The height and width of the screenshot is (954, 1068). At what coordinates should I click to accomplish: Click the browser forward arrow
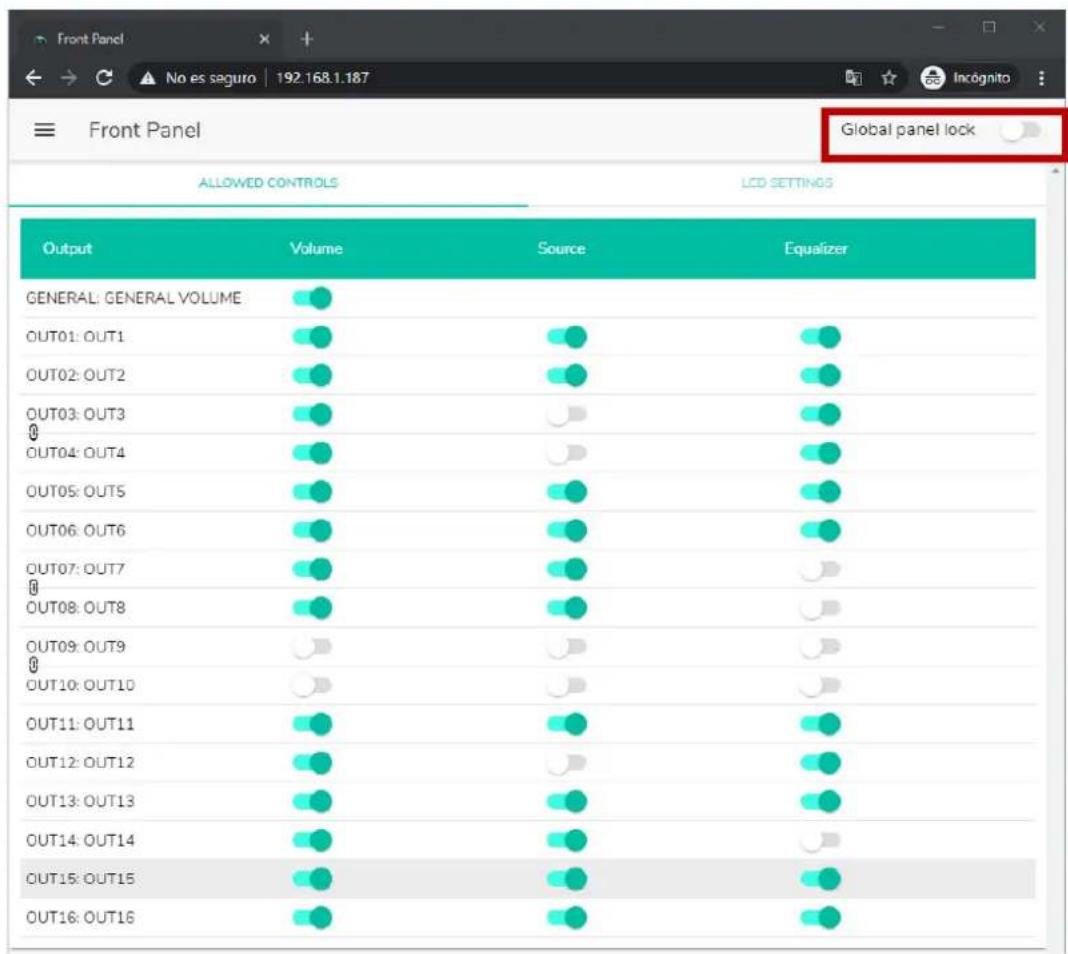[69, 78]
